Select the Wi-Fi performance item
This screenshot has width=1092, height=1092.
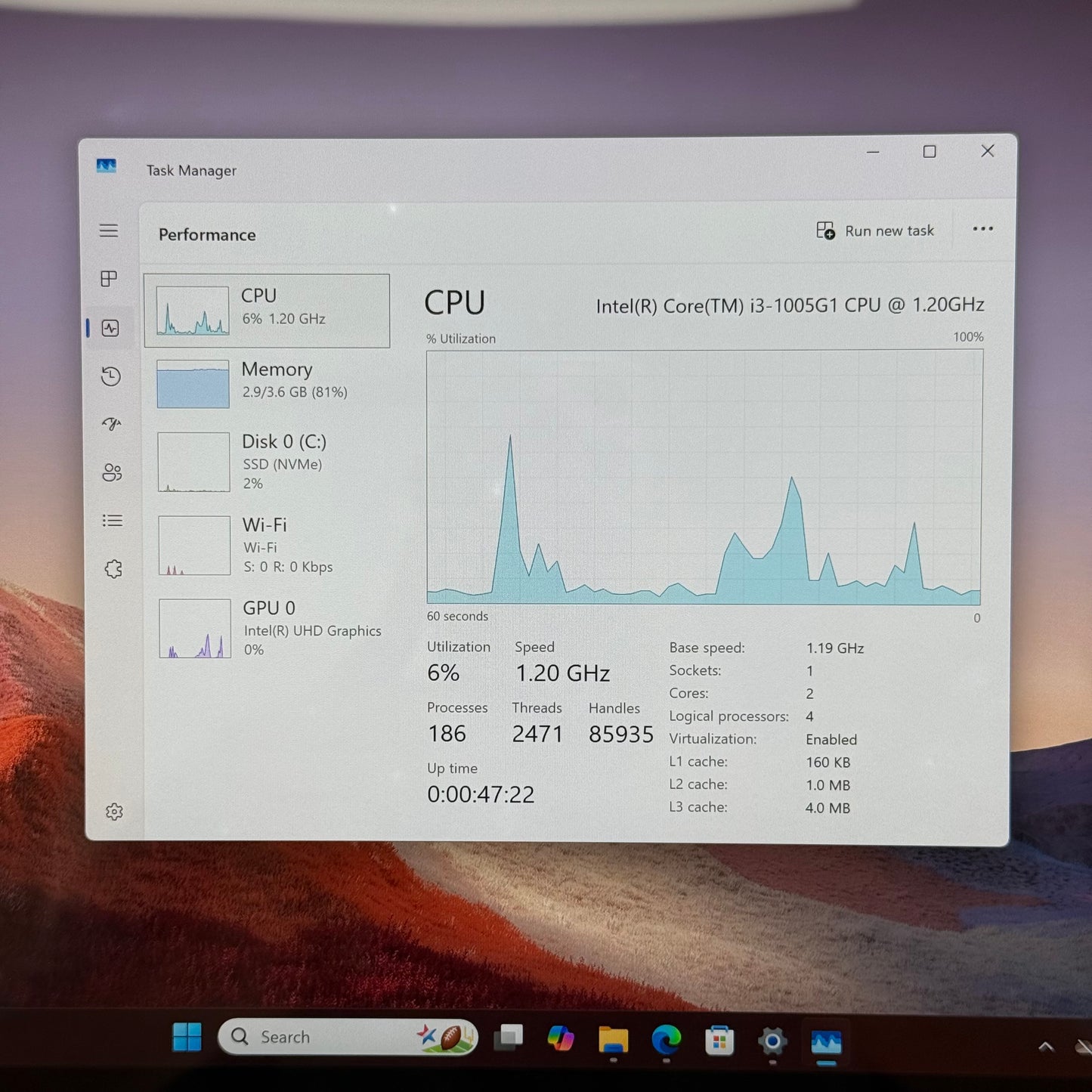[x=268, y=545]
